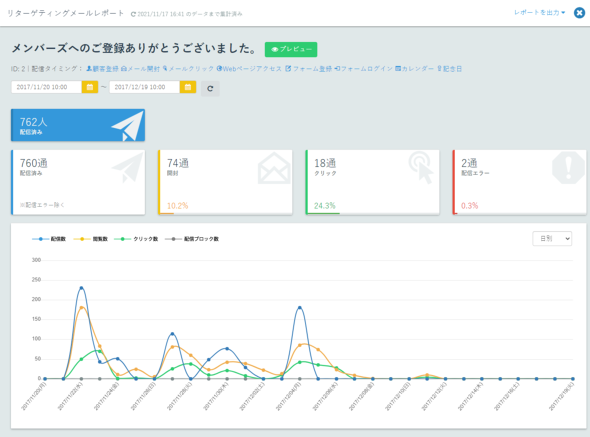590x437 pixels.
Task: Toggle 開覧数 series in chart legend
Action: 91,239
